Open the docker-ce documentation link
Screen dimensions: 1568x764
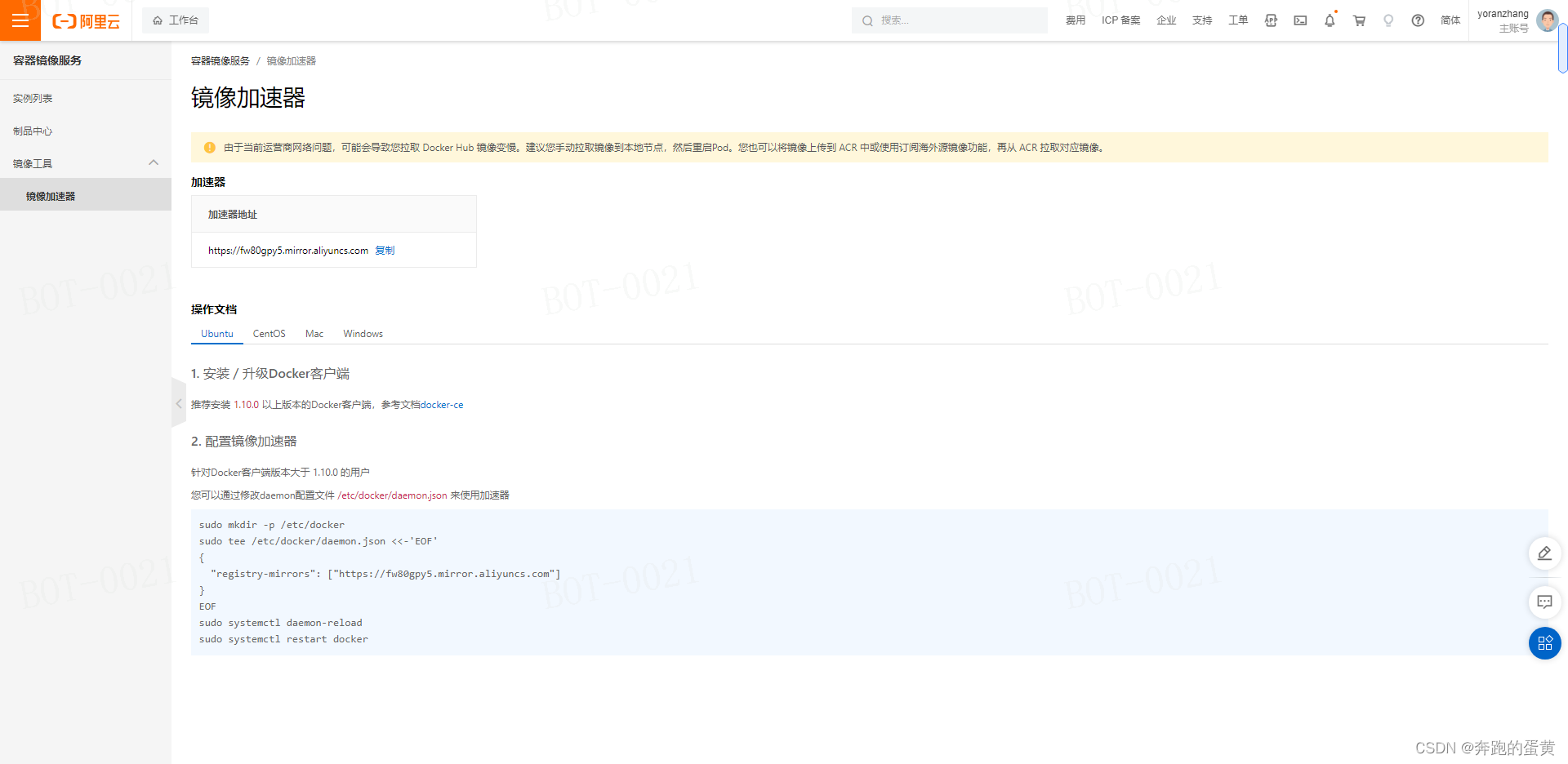coord(442,405)
